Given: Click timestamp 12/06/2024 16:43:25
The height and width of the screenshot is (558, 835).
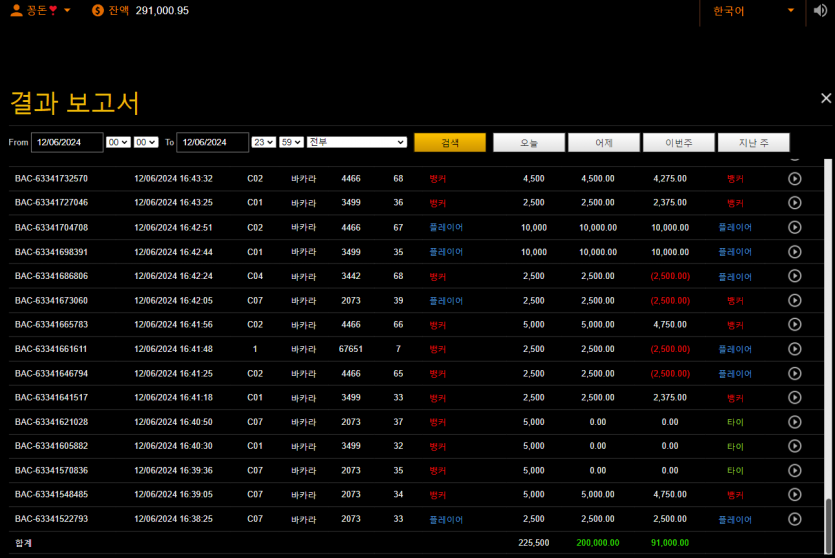Looking at the screenshot, I should (173, 202).
